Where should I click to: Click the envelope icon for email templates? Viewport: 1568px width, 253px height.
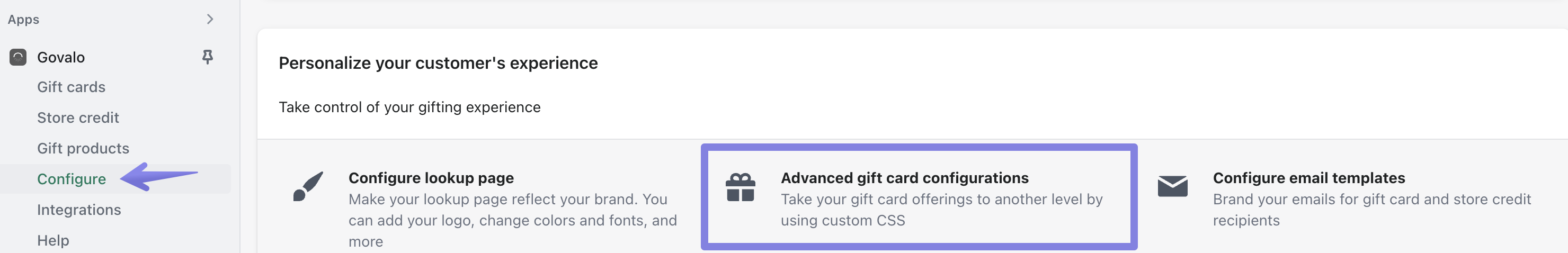coord(1172,187)
